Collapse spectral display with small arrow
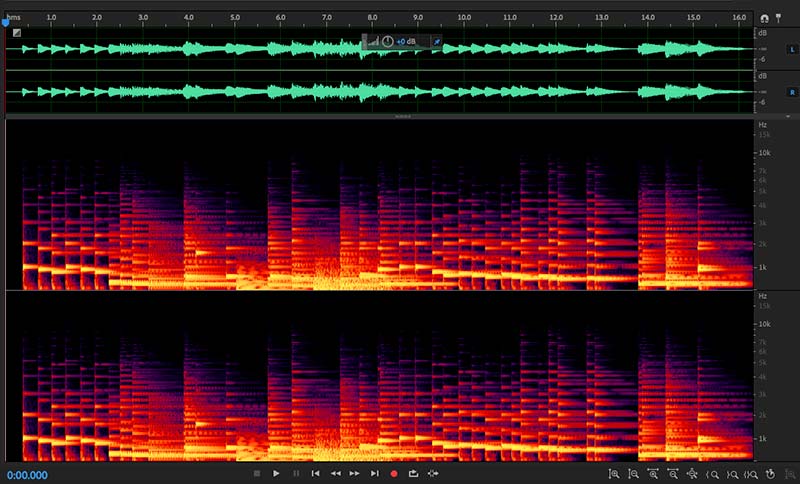This screenshot has height=484, width=800. click(x=788, y=116)
